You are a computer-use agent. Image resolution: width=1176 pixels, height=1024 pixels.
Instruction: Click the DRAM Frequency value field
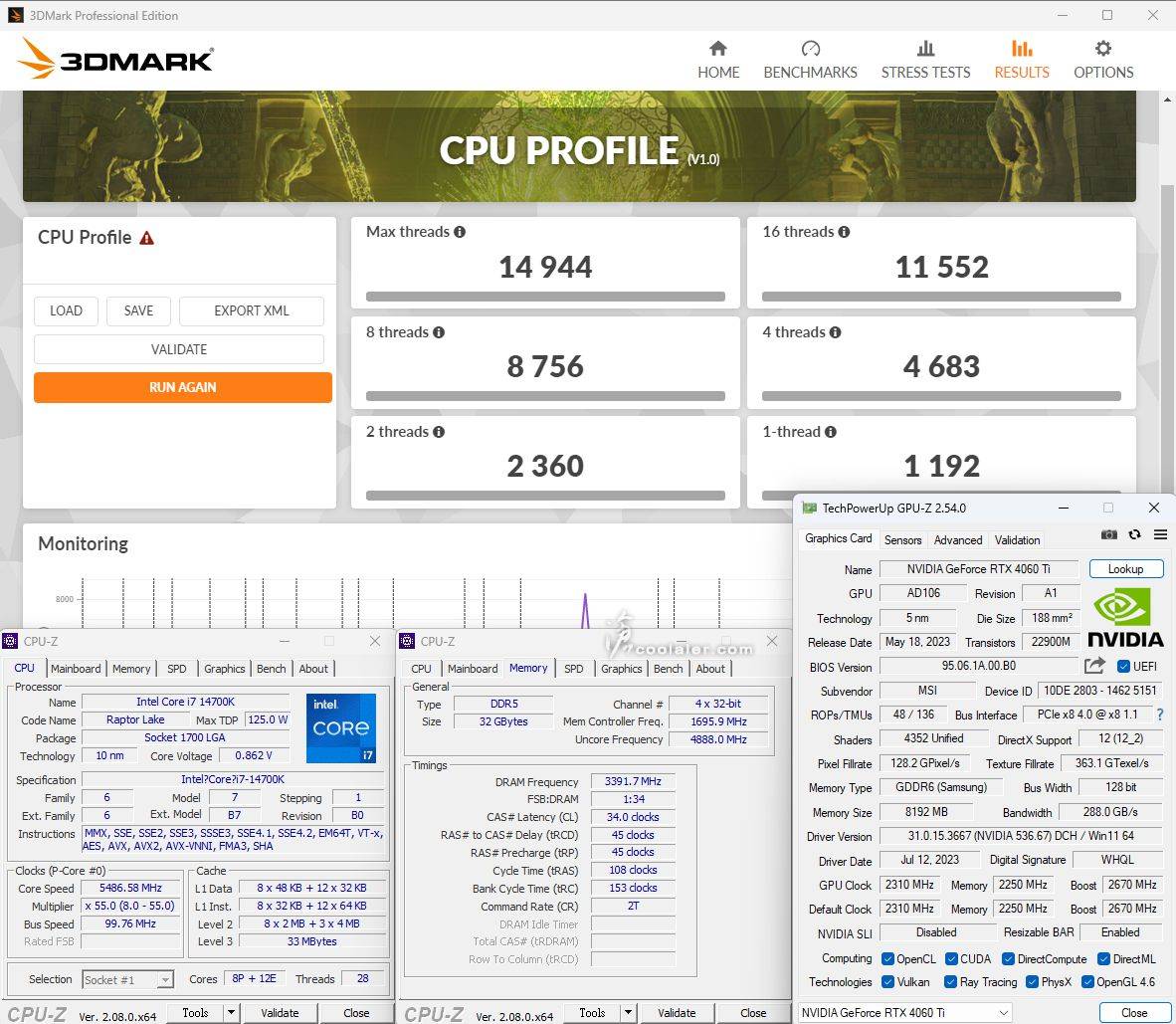click(x=632, y=782)
